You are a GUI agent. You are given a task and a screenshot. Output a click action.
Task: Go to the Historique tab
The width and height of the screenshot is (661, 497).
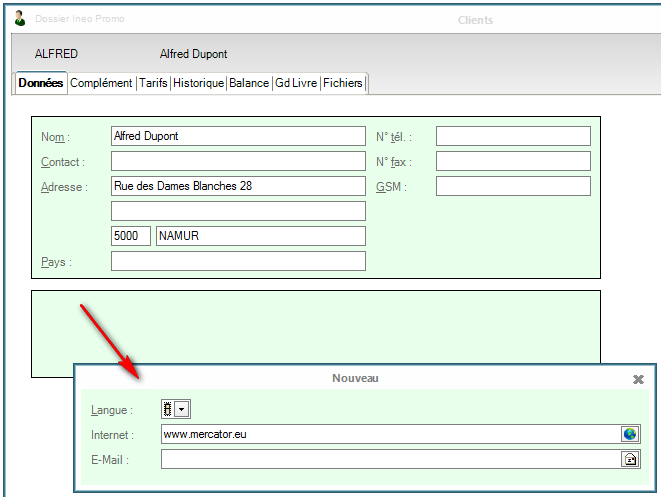198,84
